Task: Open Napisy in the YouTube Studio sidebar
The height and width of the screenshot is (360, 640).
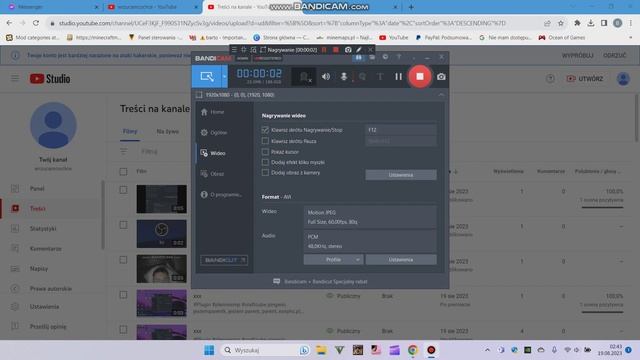Action: pos(39,269)
